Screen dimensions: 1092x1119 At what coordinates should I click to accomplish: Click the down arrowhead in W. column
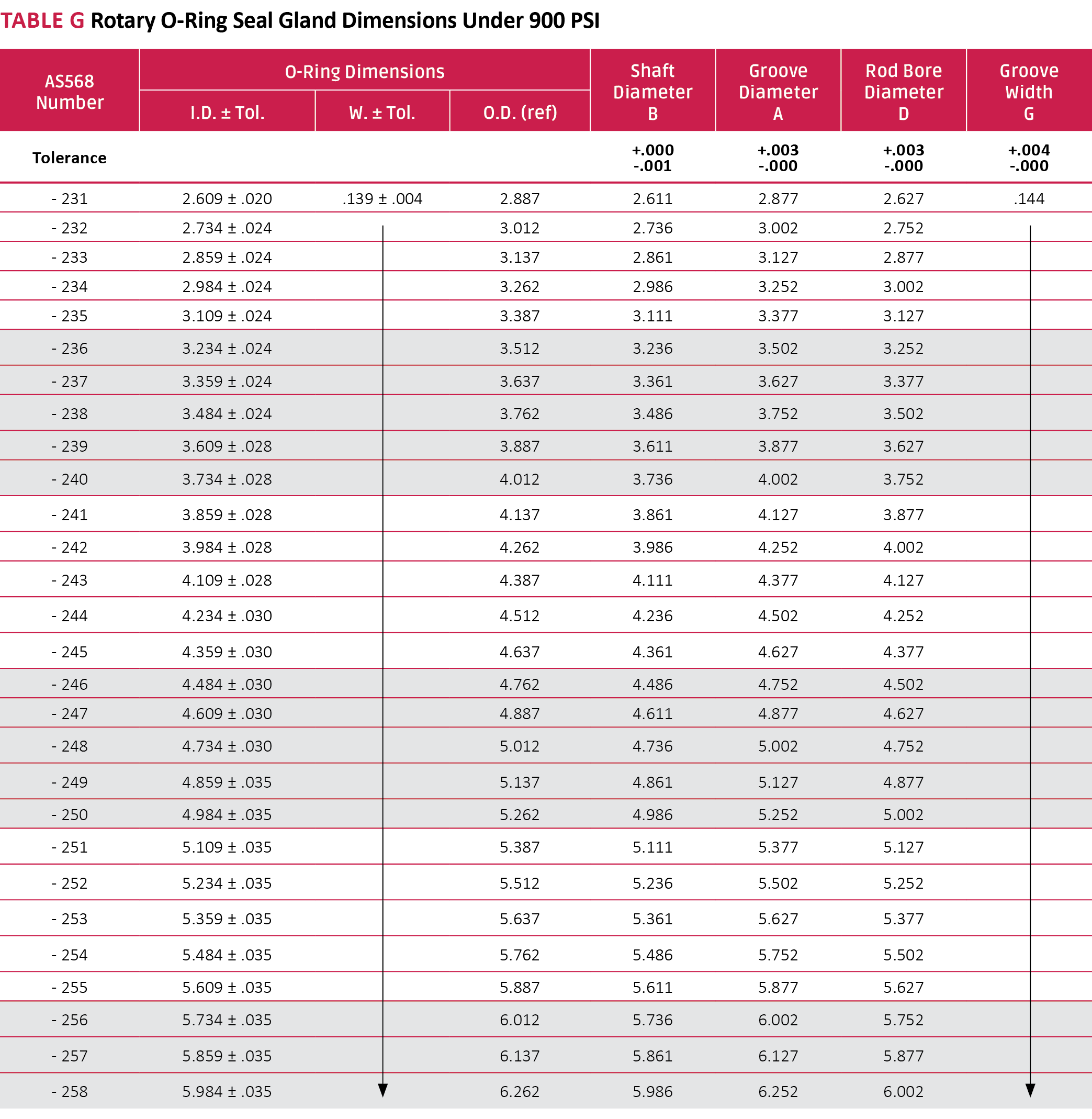(x=382, y=1090)
